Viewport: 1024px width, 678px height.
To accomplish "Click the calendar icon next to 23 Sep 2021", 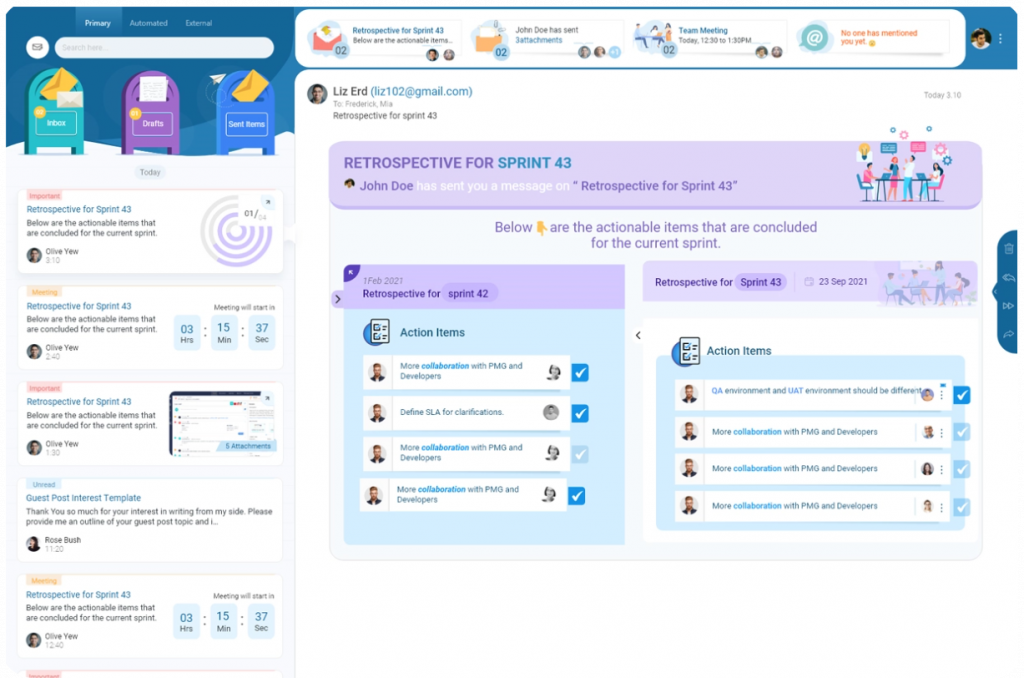I will 808,282.
